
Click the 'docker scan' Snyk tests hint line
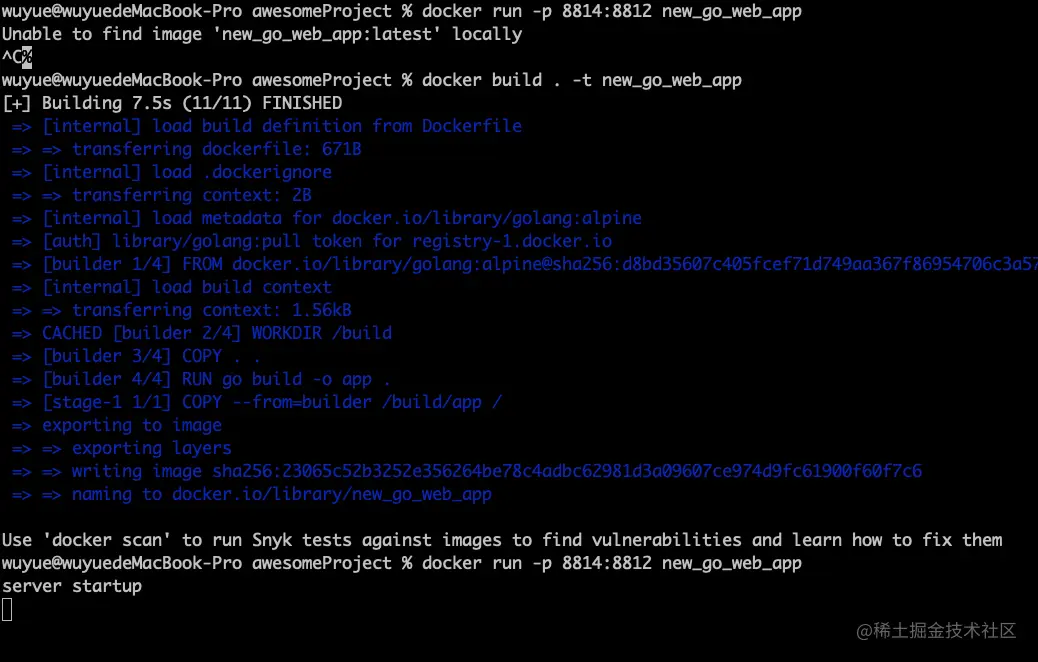click(x=500, y=540)
